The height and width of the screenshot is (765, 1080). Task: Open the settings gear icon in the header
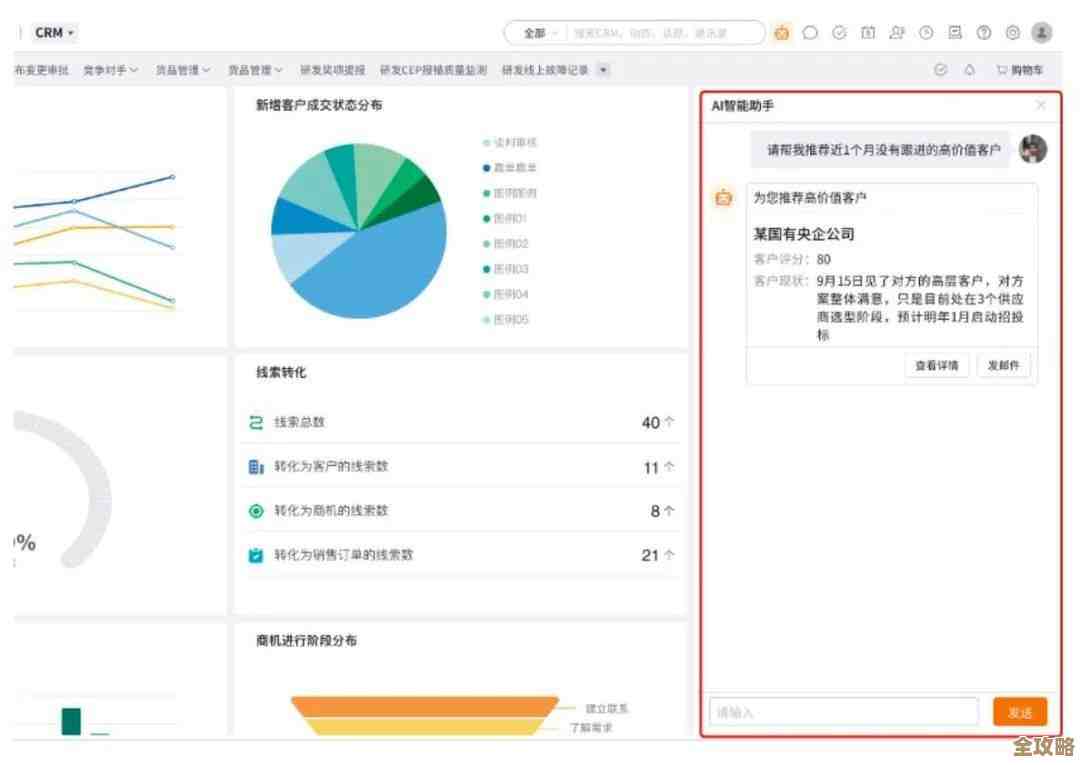1014,32
